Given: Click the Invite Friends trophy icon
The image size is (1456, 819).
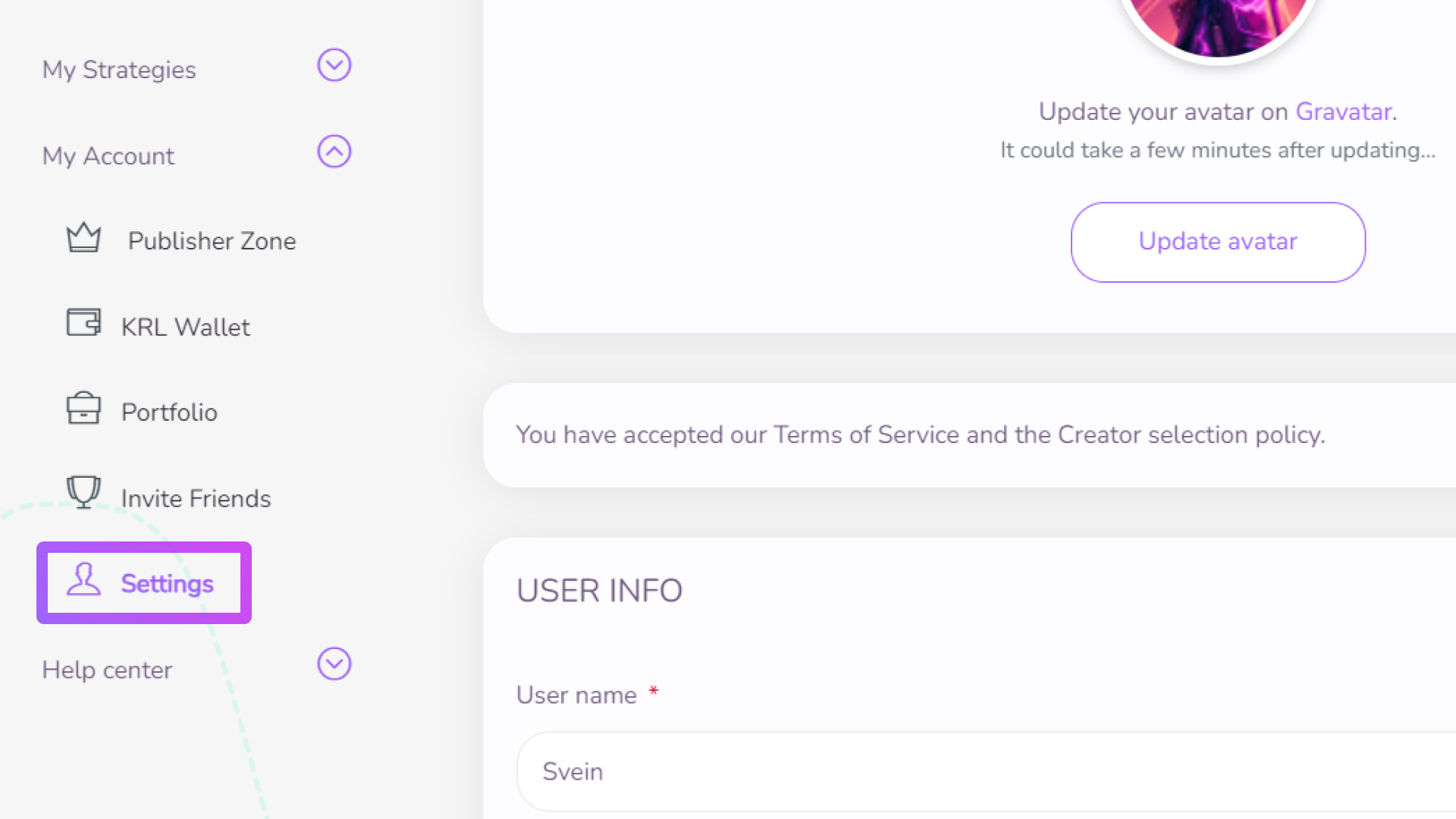Looking at the screenshot, I should tap(83, 492).
